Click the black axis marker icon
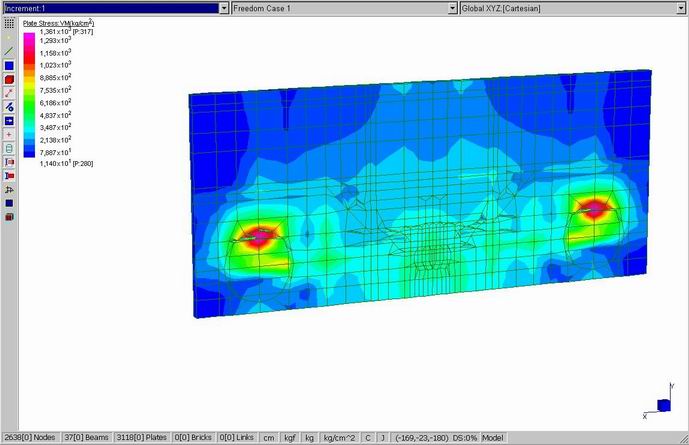This screenshot has width=689, height=445. [x=9, y=190]
